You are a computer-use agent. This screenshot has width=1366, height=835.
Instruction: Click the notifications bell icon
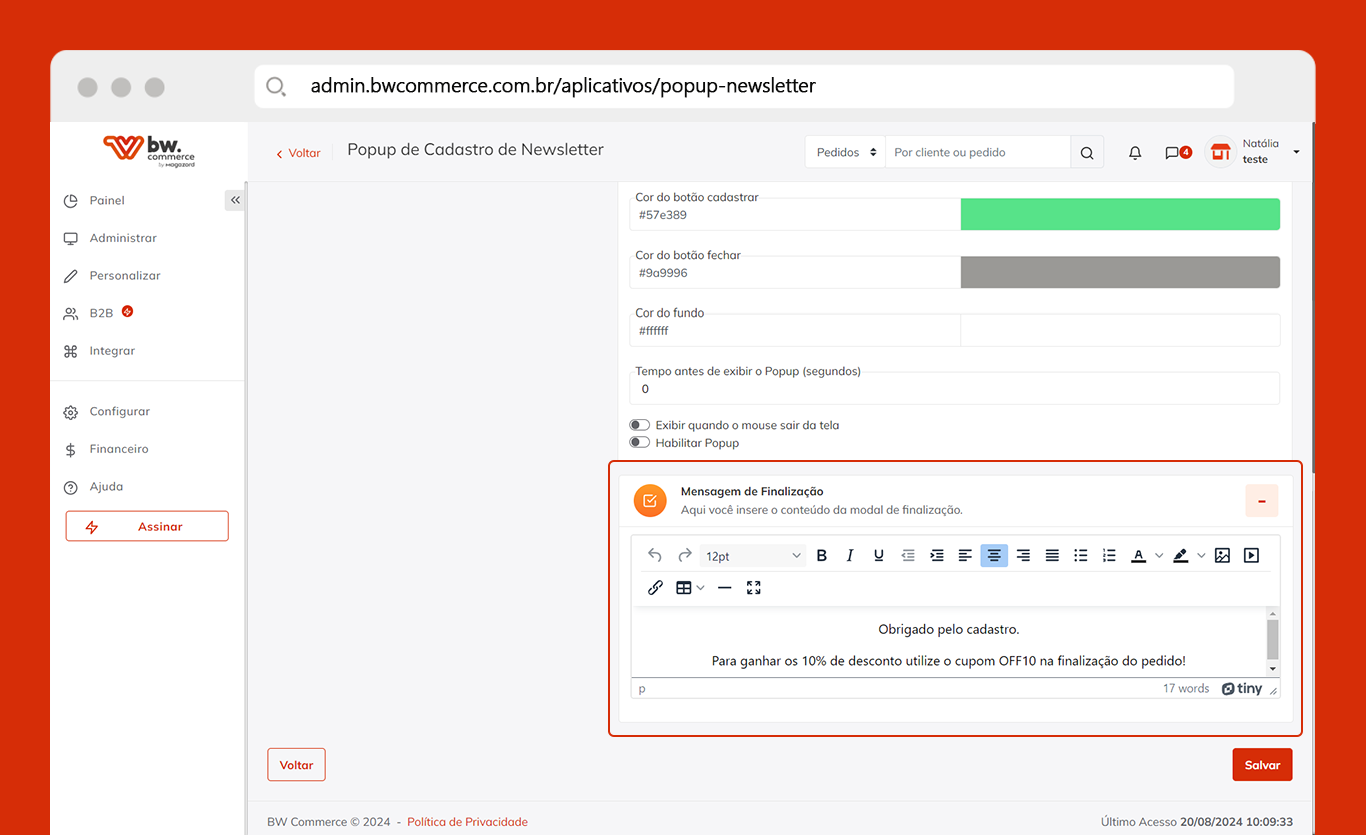[x=1135, y=153]
